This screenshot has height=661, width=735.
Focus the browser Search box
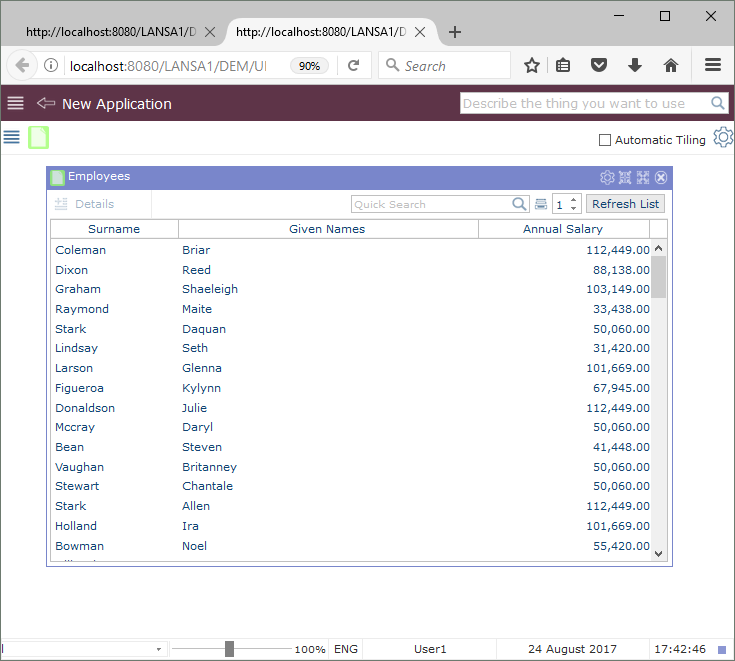pyautogui.click(x=444, y=66)
